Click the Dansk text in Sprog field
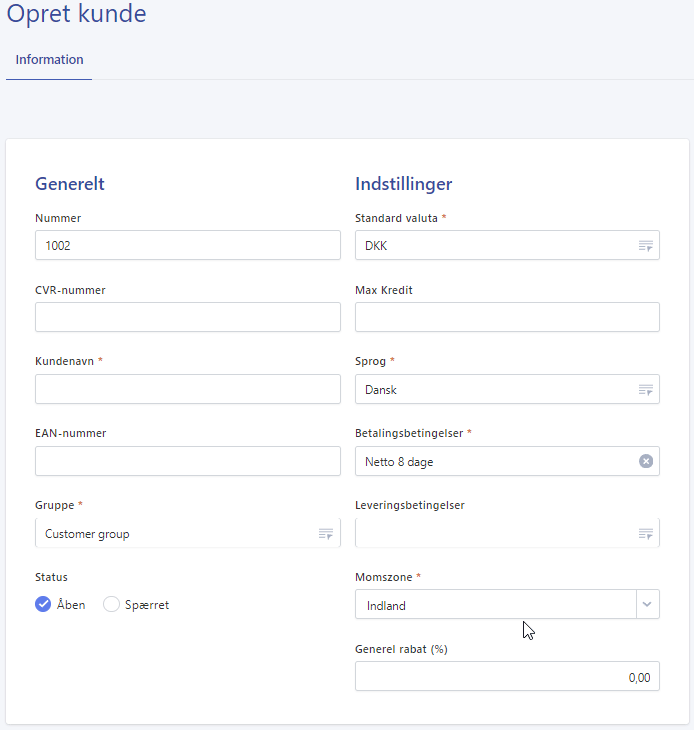Image resolution: width=694 pixels, height=730 pixels. [381, 390]
